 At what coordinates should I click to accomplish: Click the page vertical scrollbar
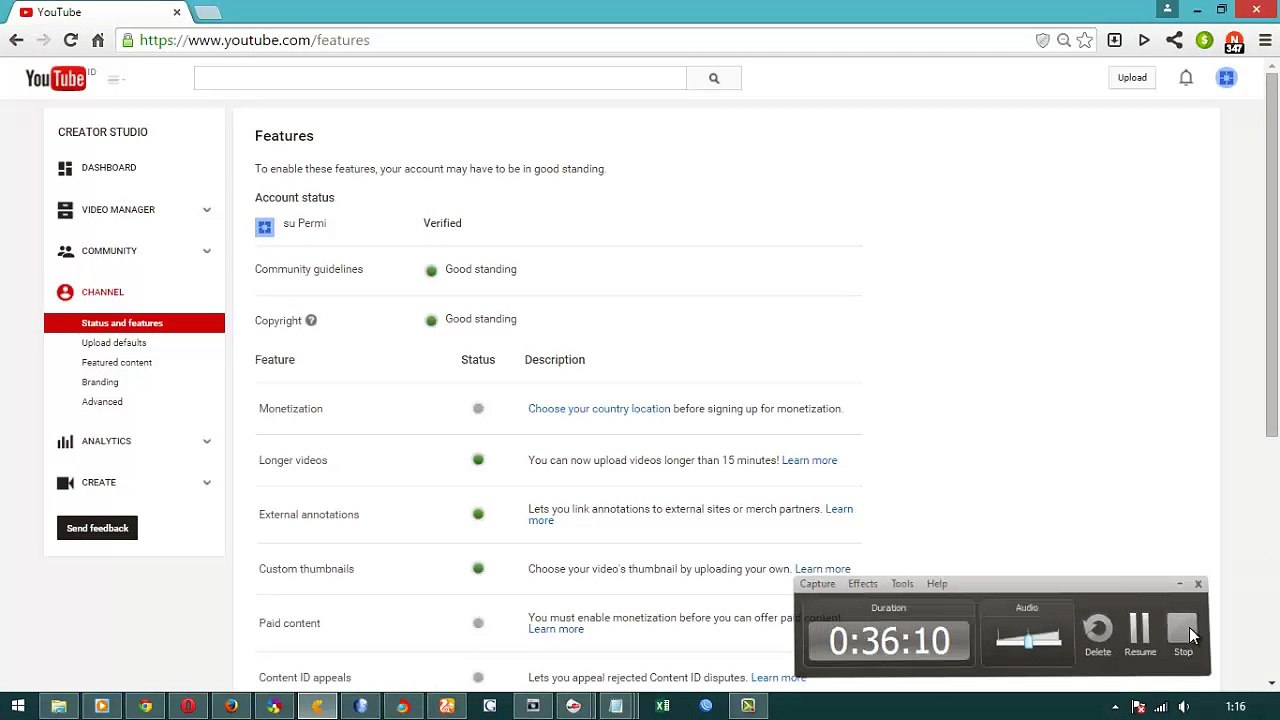1272,256
